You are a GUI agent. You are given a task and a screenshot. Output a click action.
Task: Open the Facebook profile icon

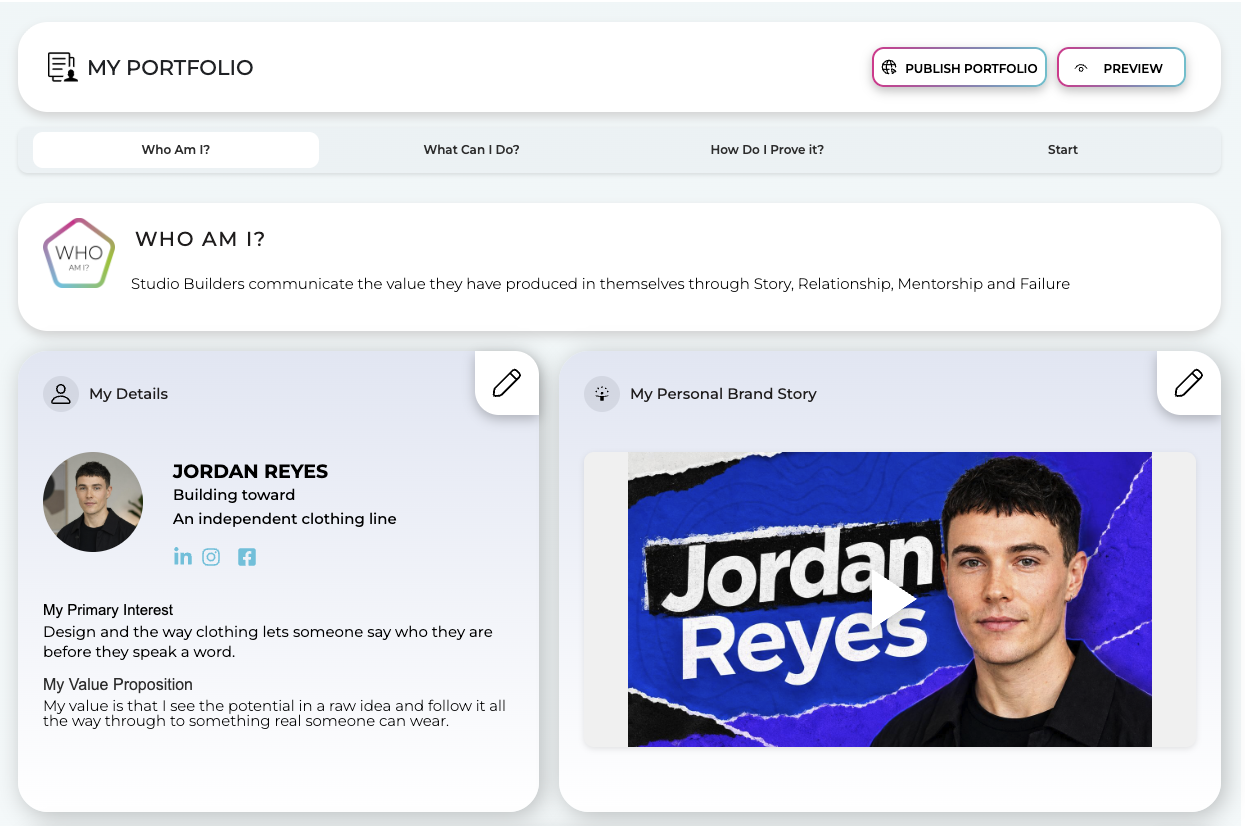247,557
